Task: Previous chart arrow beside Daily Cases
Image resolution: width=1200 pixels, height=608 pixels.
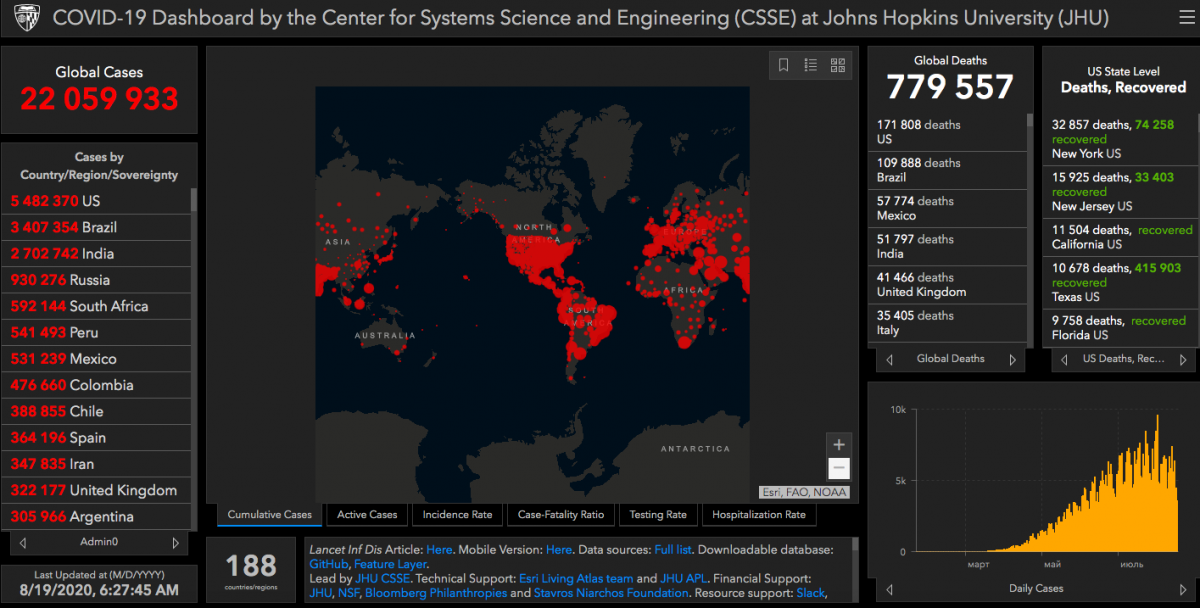Action: point(889,589)
